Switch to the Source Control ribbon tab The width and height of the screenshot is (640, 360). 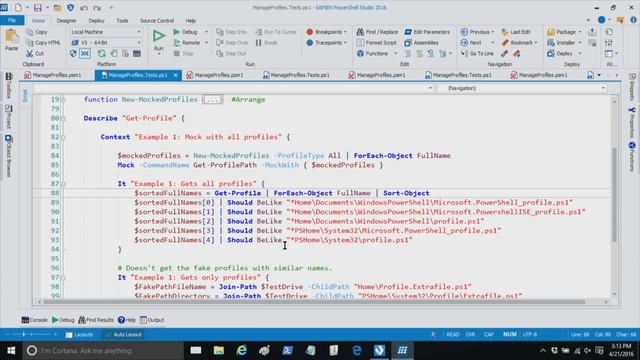(157, 20)
